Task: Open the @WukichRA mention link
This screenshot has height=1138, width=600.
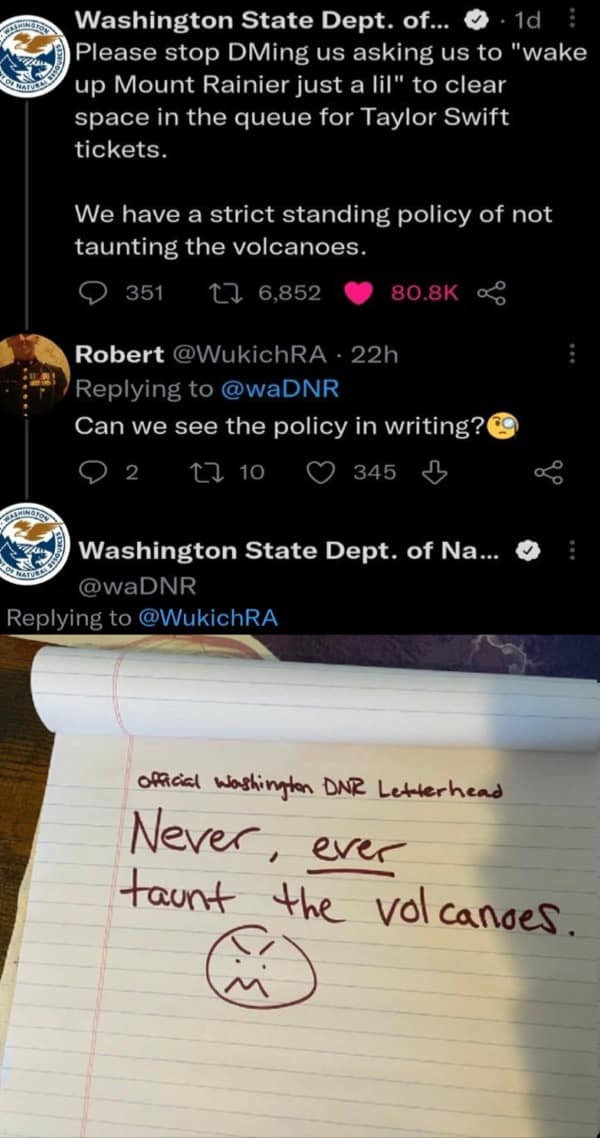Action: click(x=207, y=618)
